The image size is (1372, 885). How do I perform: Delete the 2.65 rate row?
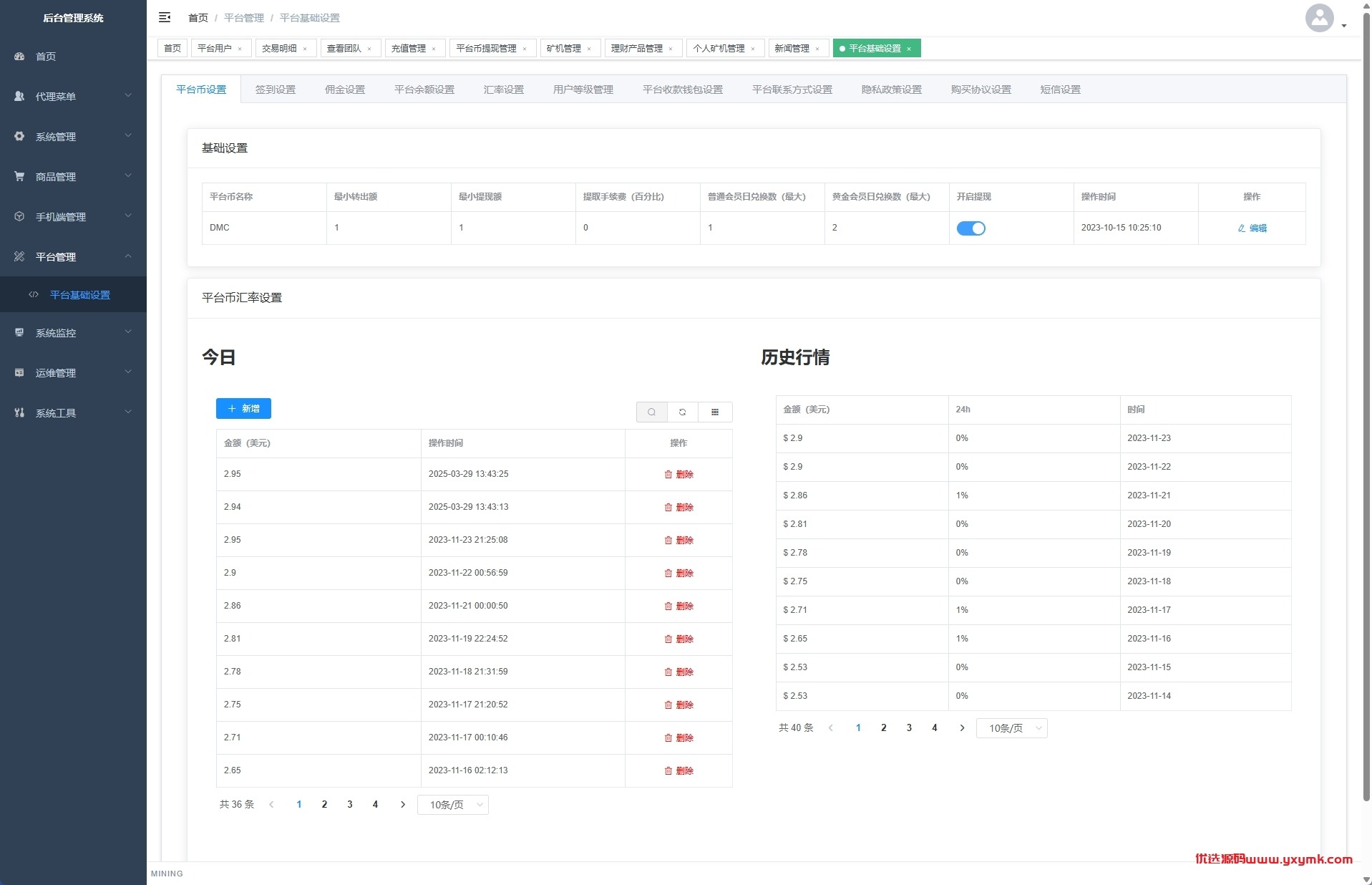pos(678,770)
